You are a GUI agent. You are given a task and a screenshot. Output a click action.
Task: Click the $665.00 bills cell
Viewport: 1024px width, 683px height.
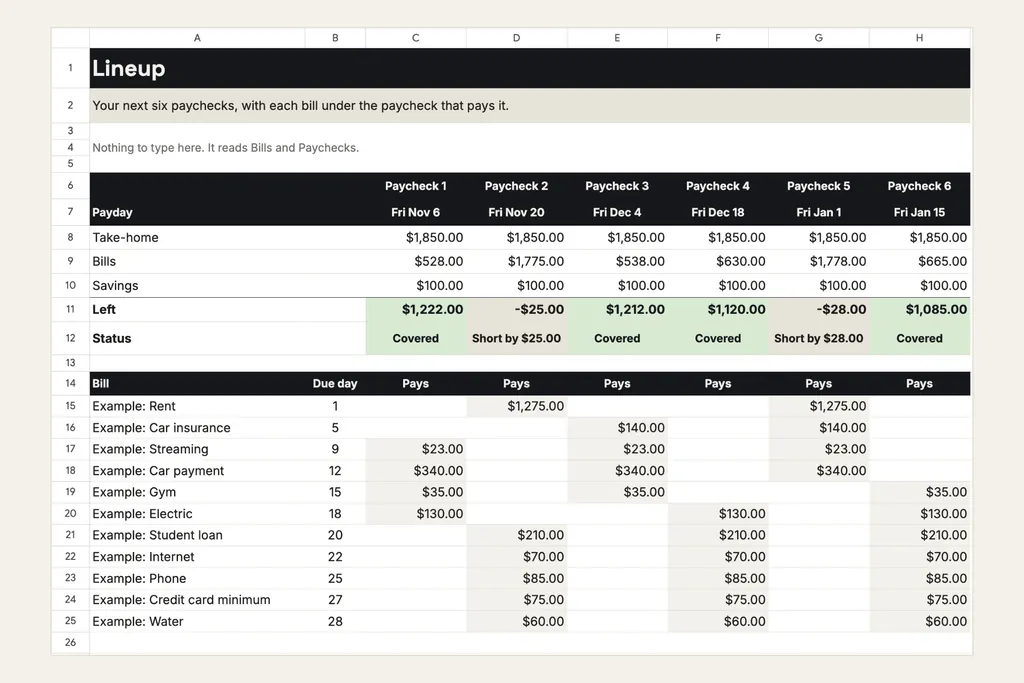click(x=920, y=262)
